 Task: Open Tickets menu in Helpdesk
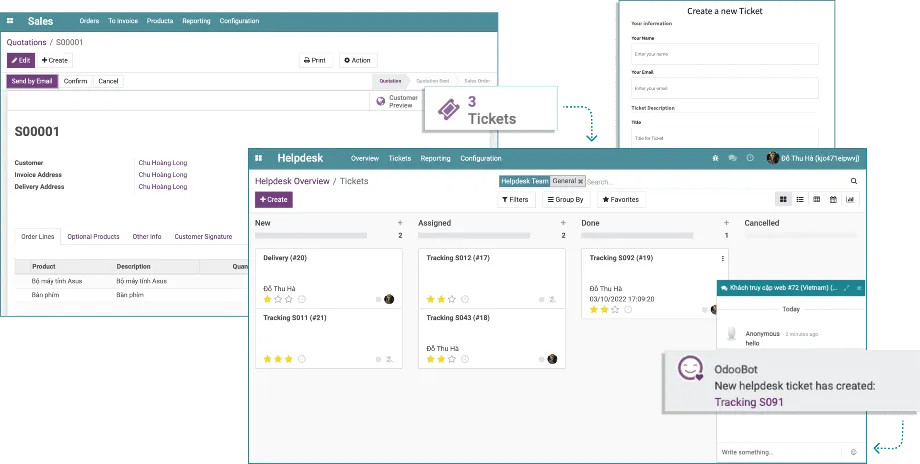coord(400,158)
